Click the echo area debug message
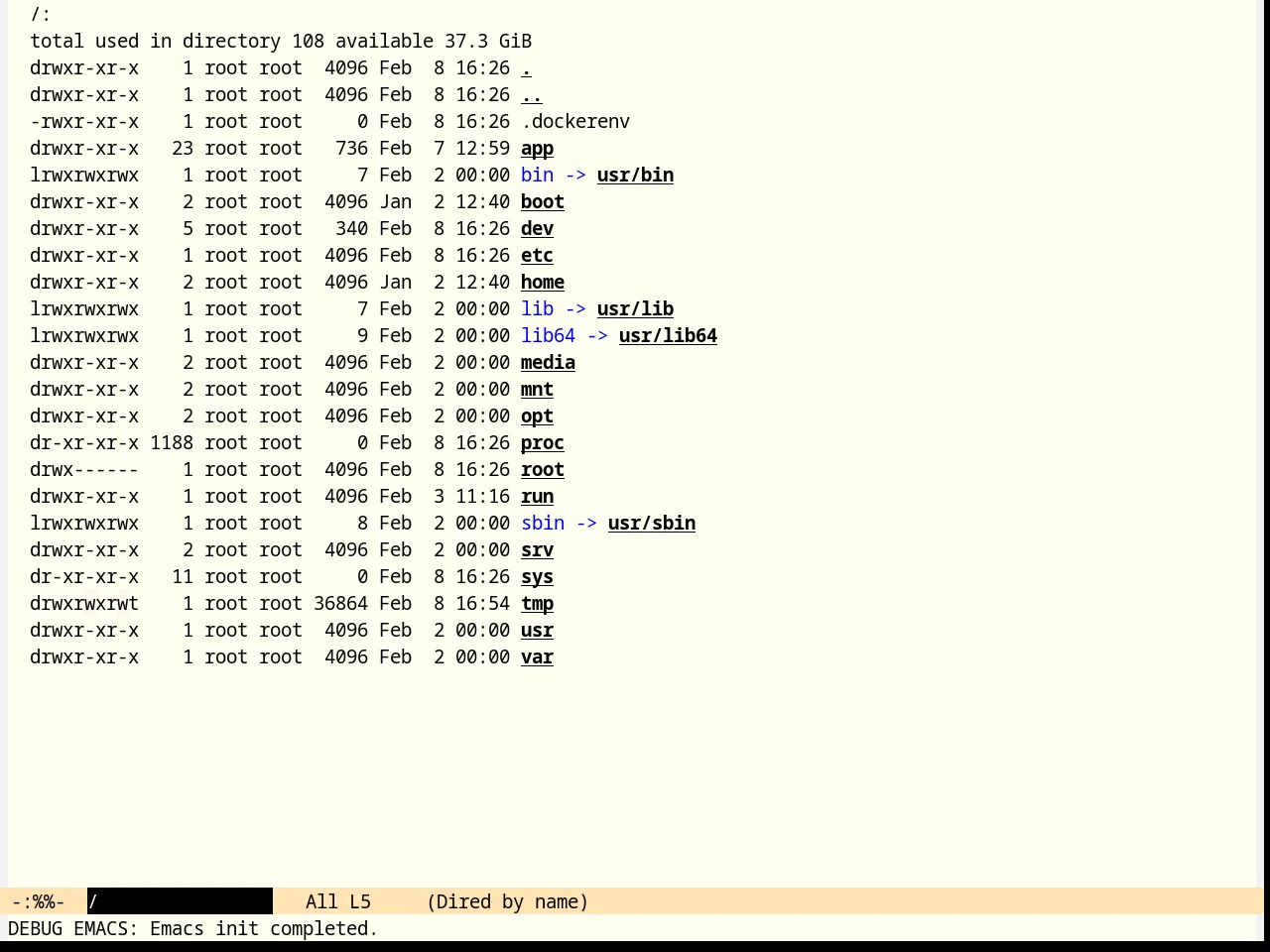 [192, 929]
